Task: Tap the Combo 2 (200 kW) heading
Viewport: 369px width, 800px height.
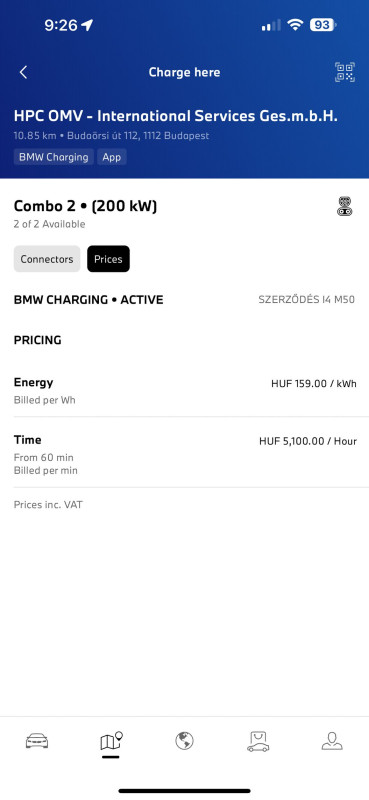Action: click(x=85, y=206)
